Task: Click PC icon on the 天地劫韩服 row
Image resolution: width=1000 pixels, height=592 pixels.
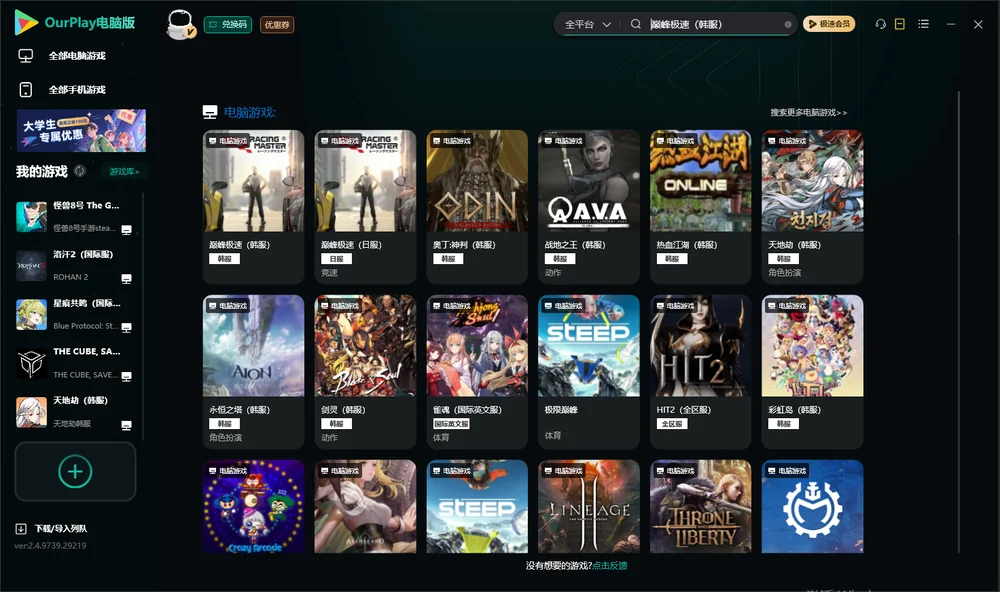Action: pos(127,426)
